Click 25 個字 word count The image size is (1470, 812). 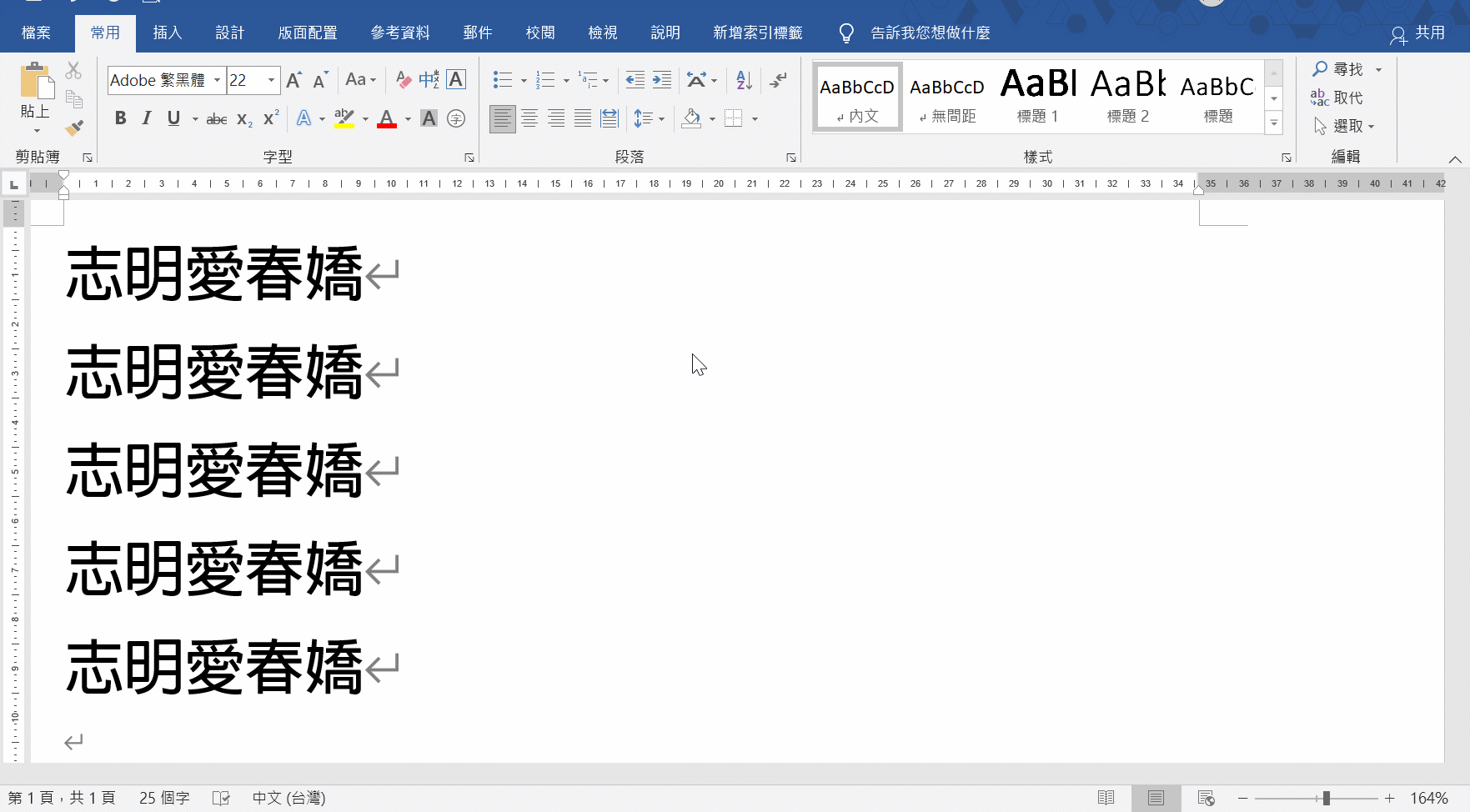point(164,798)
